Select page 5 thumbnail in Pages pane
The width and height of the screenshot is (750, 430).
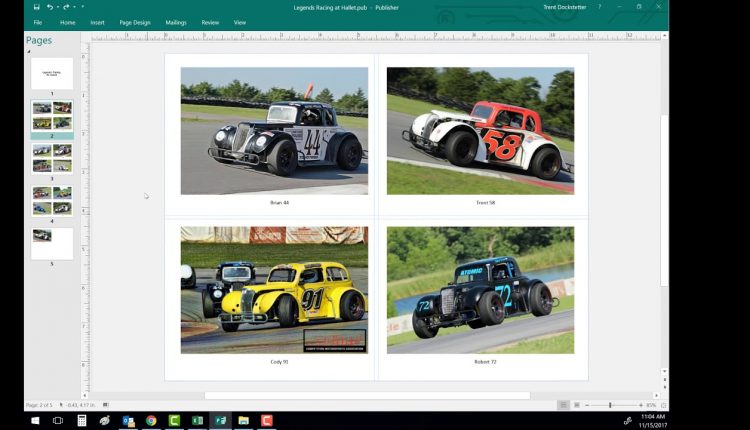52,243
